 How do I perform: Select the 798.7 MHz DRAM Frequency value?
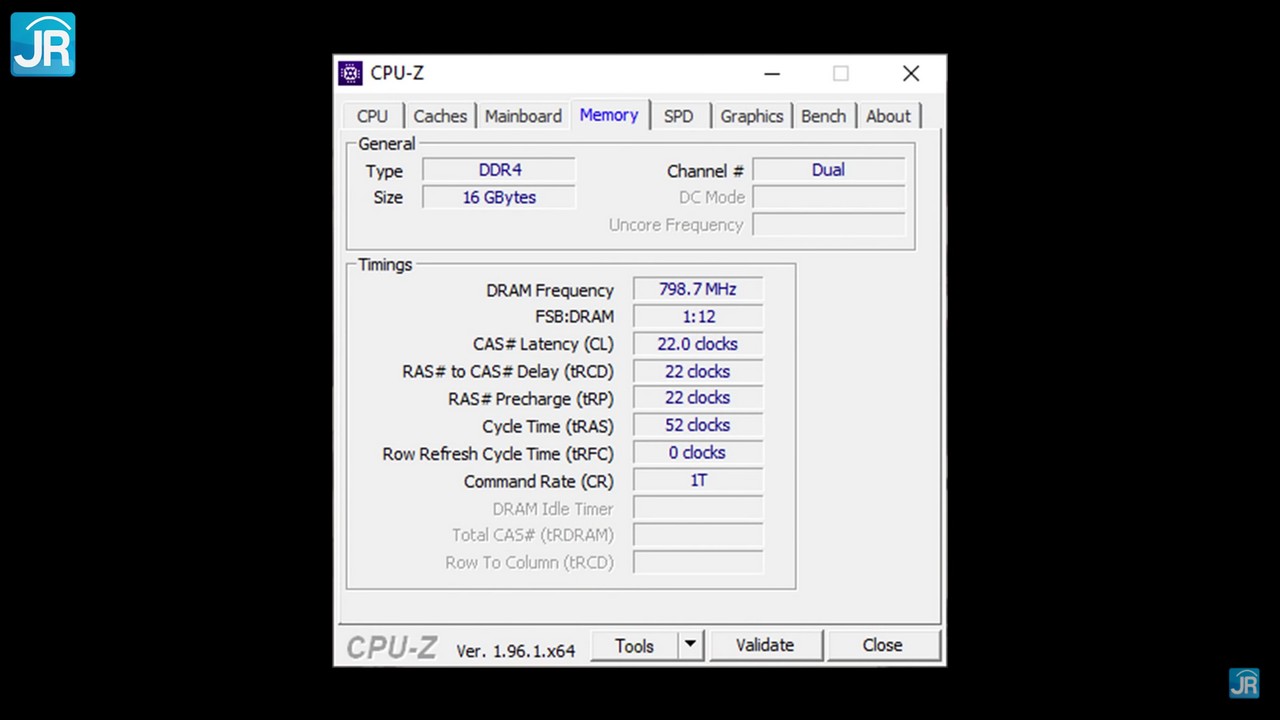[698, 289]
